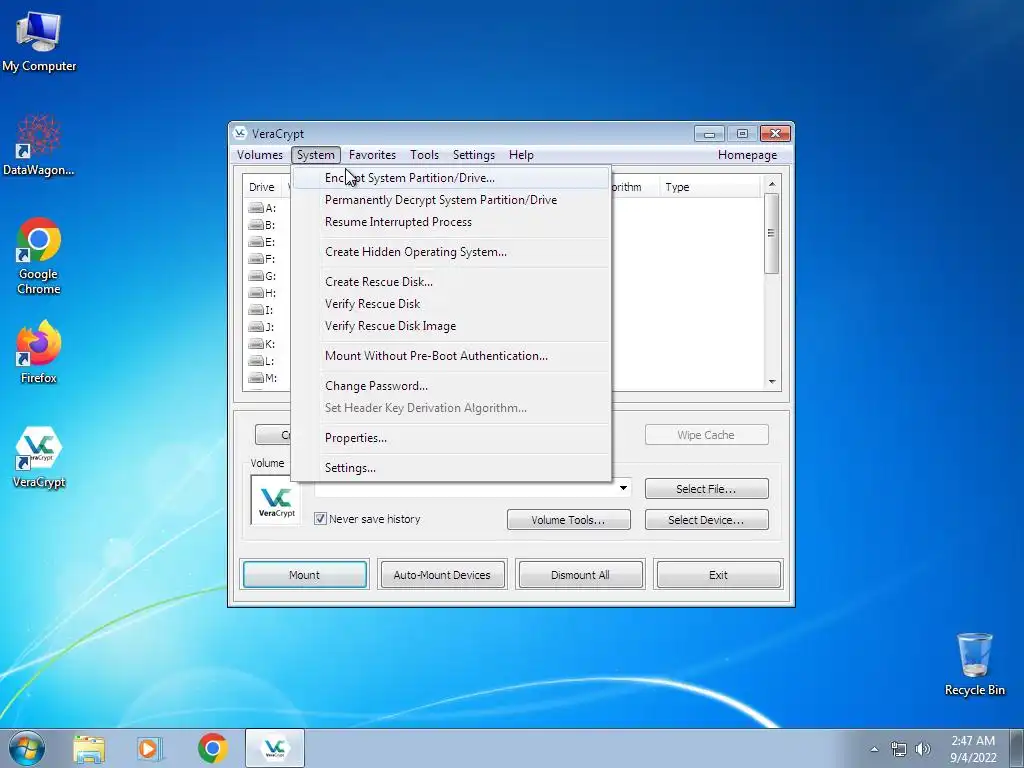Click the Drive column header
This screenshot has width=1024, height=768.
click(x=263, y=187)
